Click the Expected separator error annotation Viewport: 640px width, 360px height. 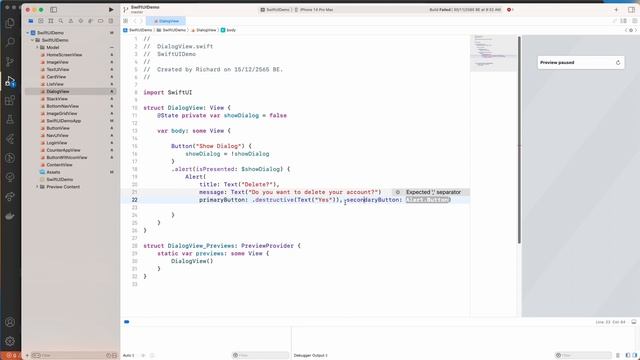click(x=430, y=192)
